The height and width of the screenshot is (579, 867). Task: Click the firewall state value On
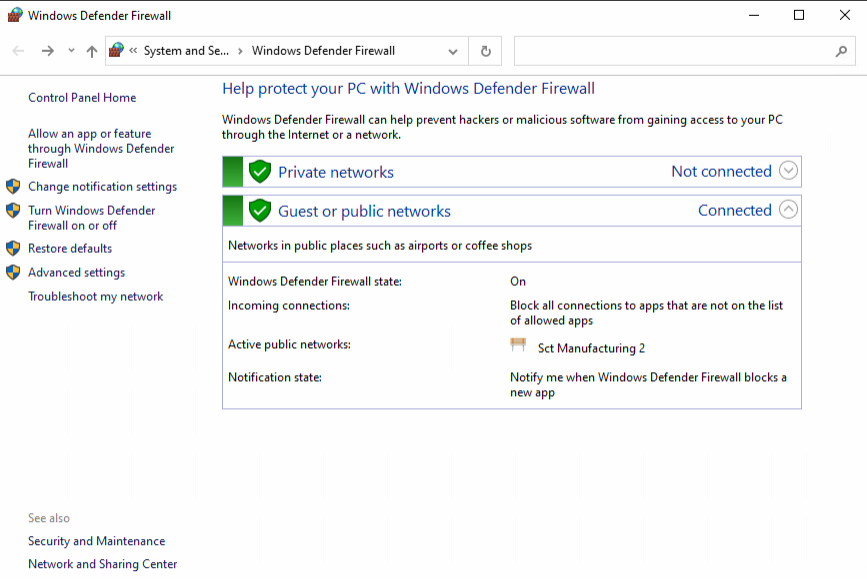[518, 281]
